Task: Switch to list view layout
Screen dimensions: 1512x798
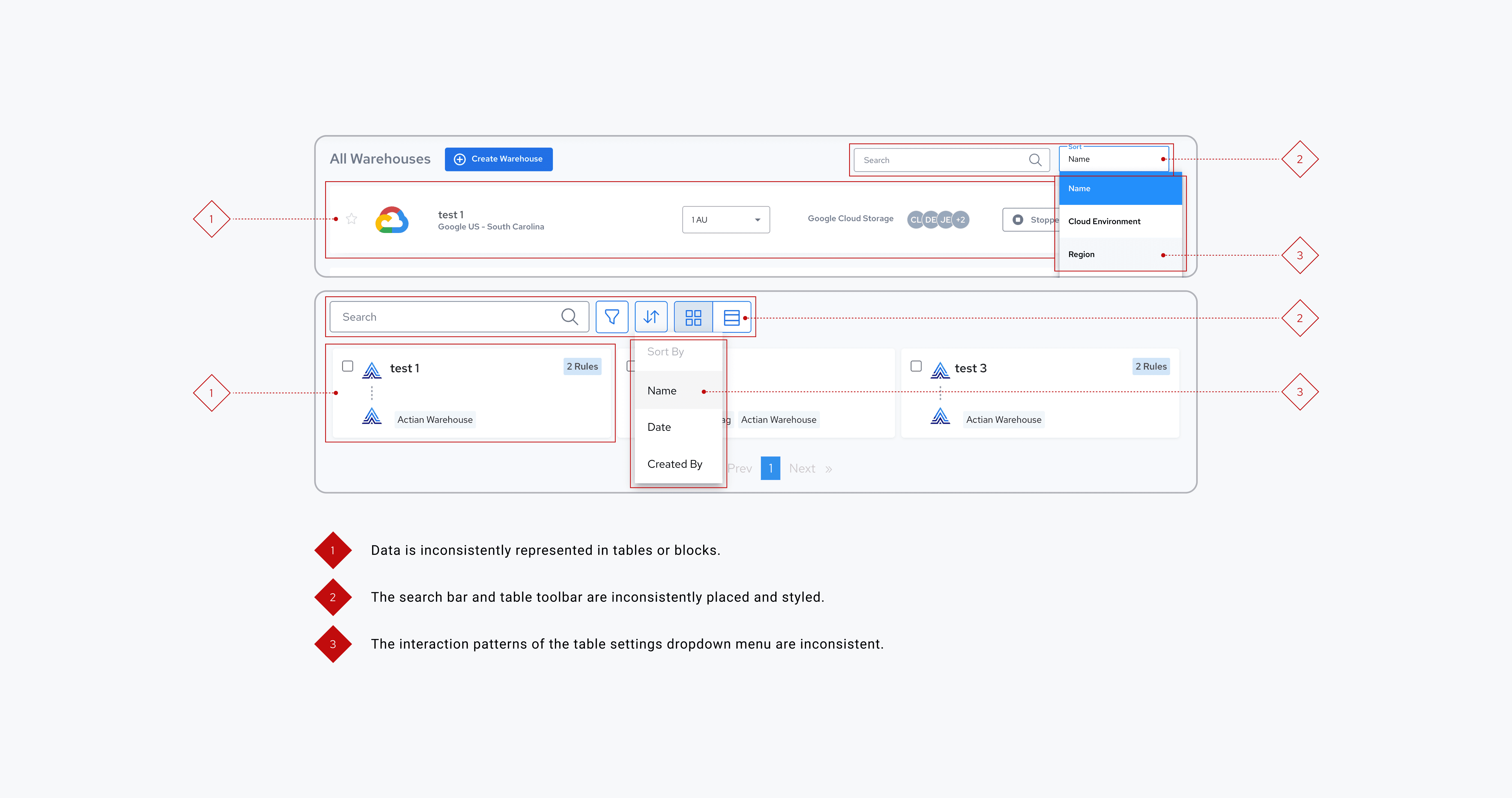Action: click(731, 318)
